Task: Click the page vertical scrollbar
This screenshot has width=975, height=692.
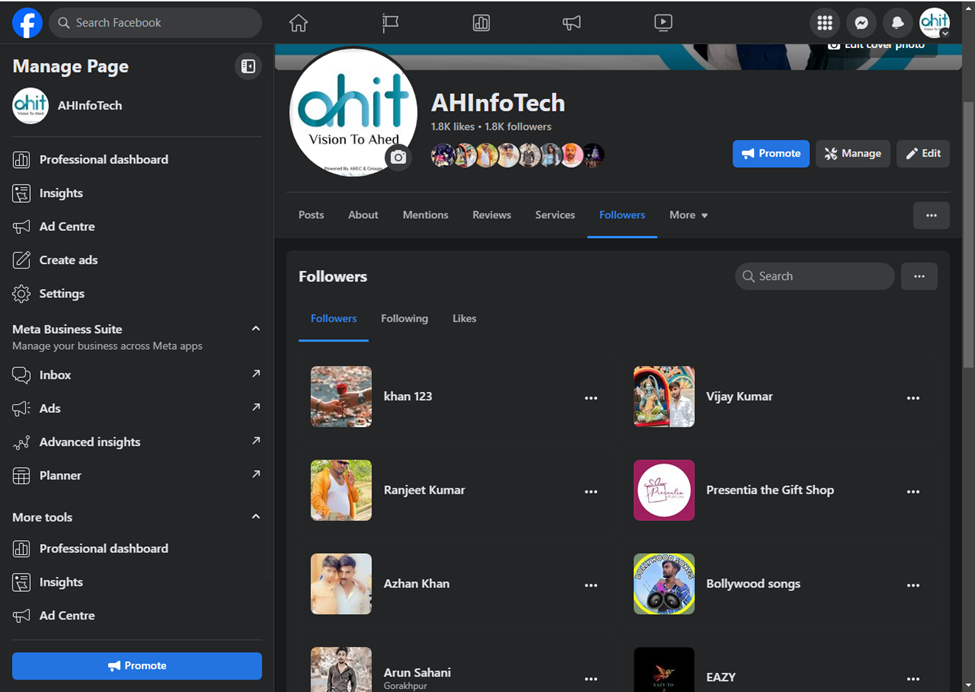Action: pos(968,233)
